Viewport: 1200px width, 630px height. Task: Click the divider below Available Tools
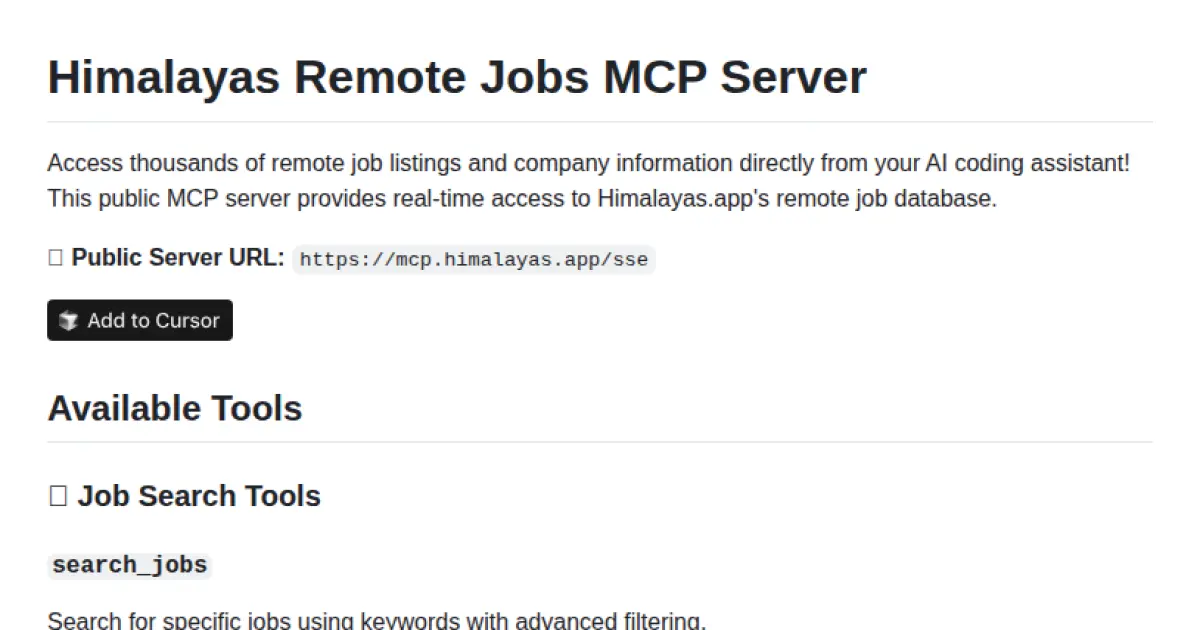(x=600, y=440)
